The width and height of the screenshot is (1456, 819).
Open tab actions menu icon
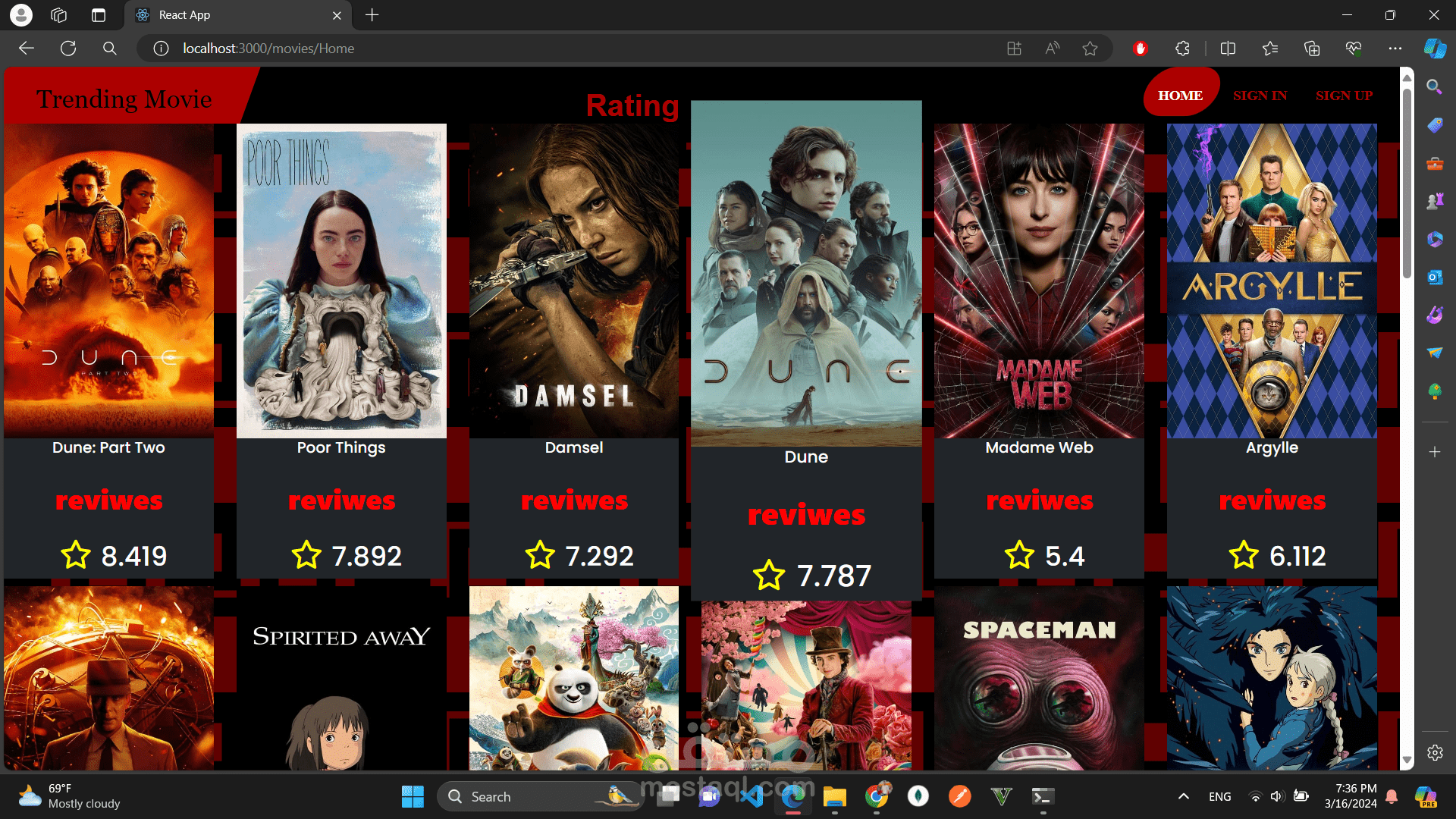pyautogui.click(x=99, y=15)
